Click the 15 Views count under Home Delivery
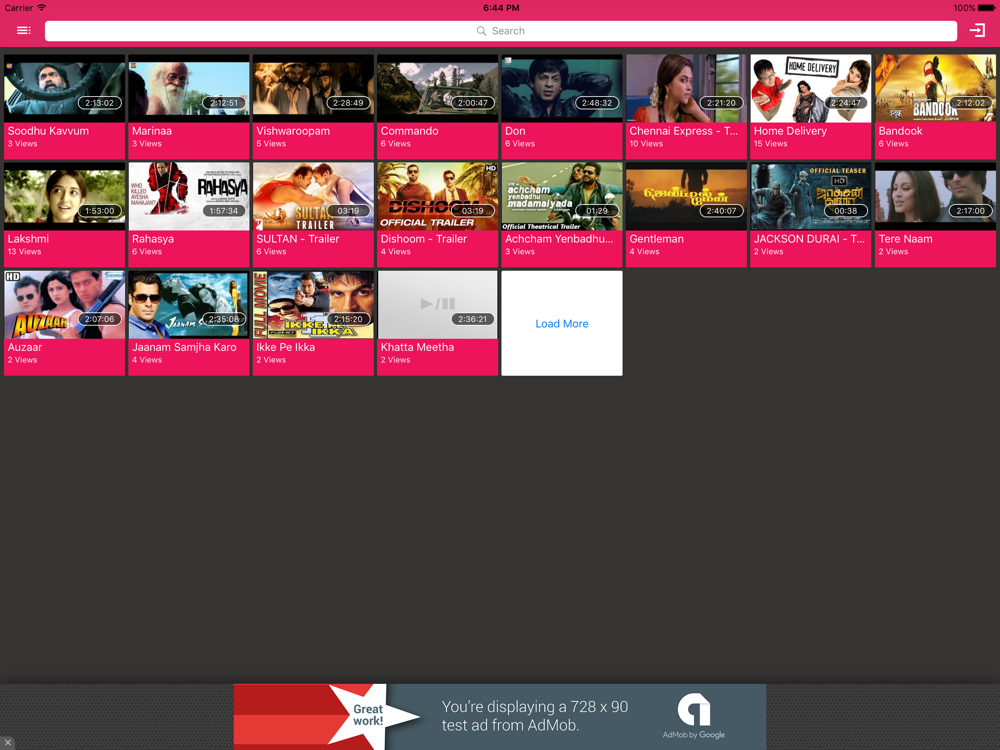The image size is (1000, 750). click(x=770, y=143)
